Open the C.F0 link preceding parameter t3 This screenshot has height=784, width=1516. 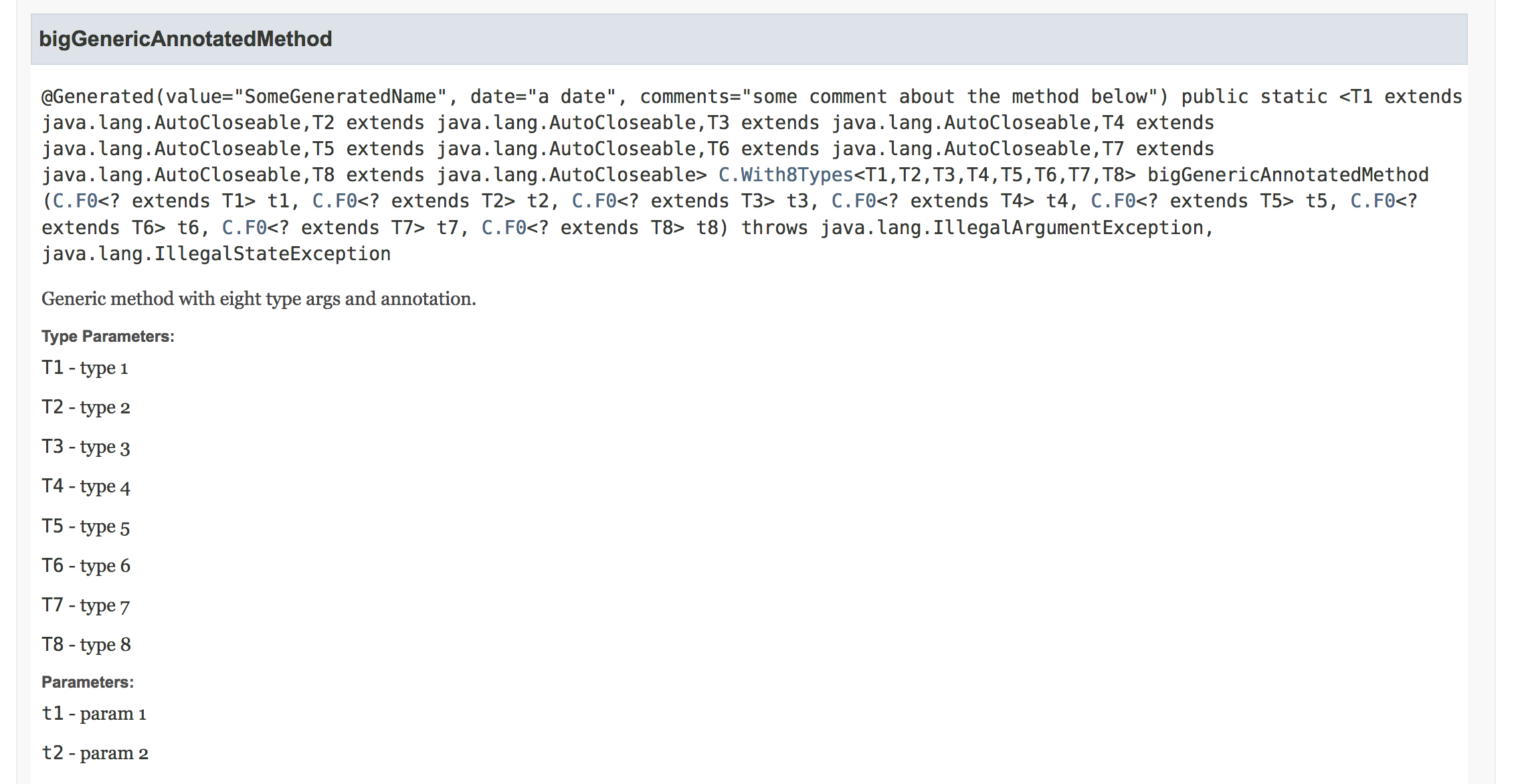point(594,201)
